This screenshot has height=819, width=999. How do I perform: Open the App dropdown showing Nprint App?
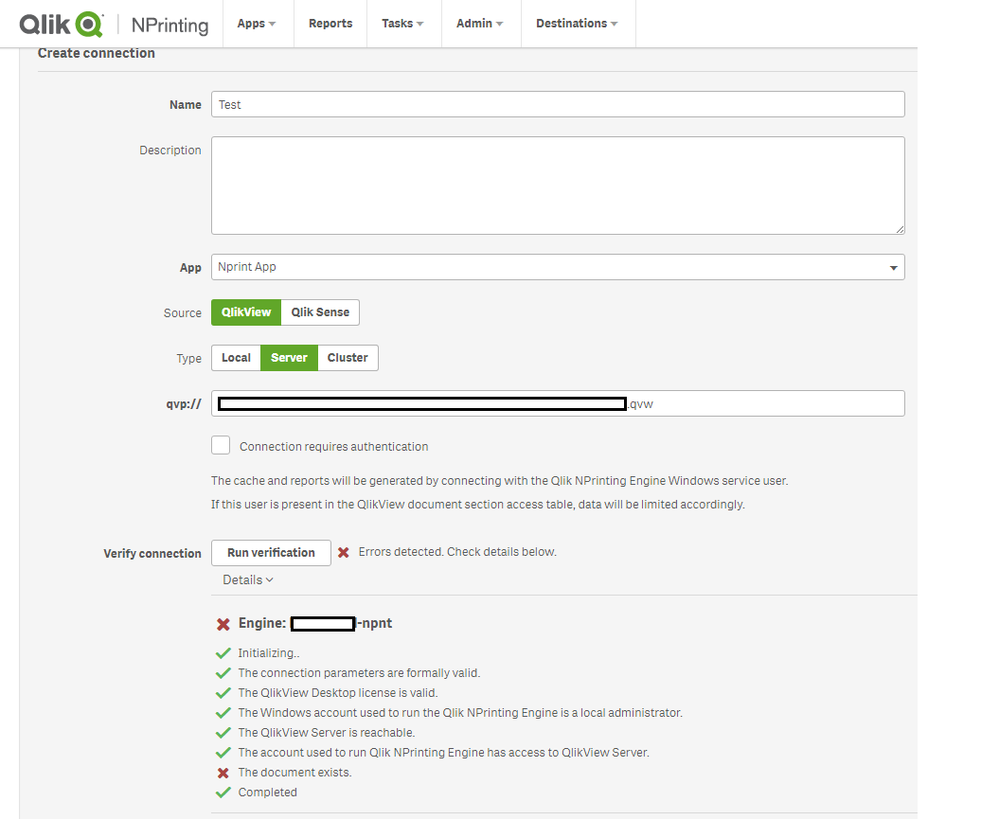tap(558, 267)
